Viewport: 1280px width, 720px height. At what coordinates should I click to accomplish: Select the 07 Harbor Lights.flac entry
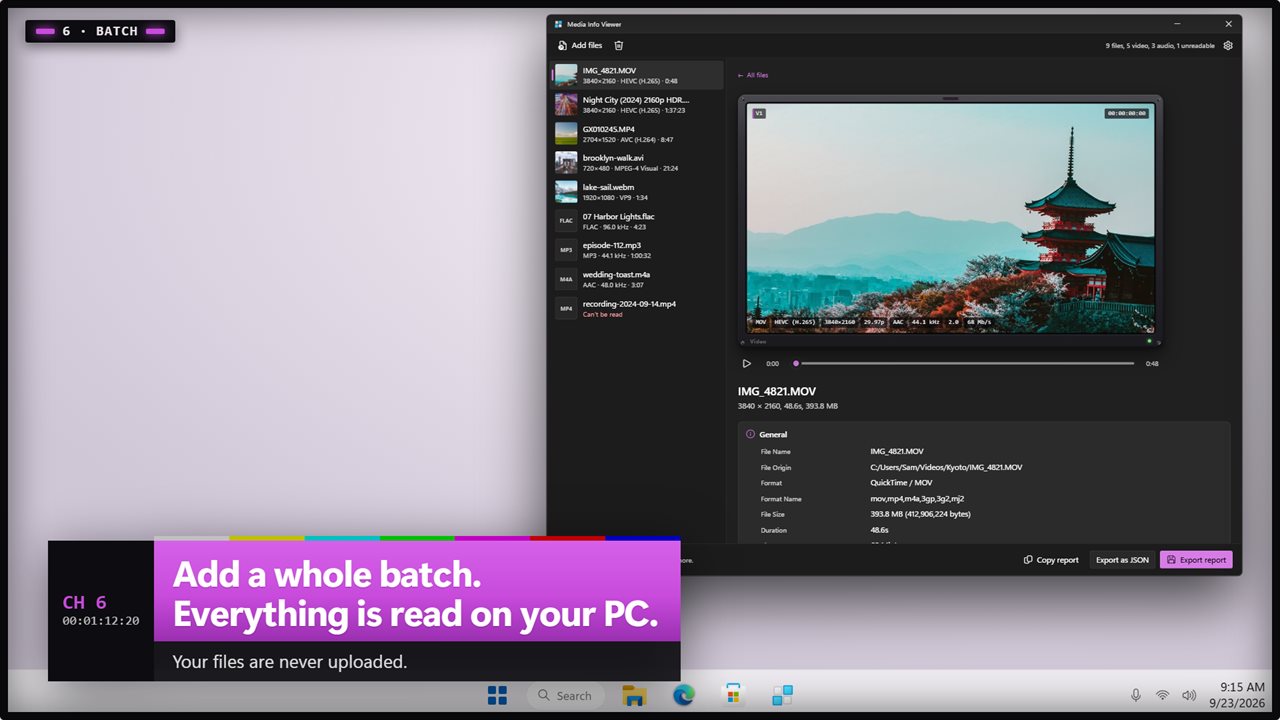click(x=637, y=220)
